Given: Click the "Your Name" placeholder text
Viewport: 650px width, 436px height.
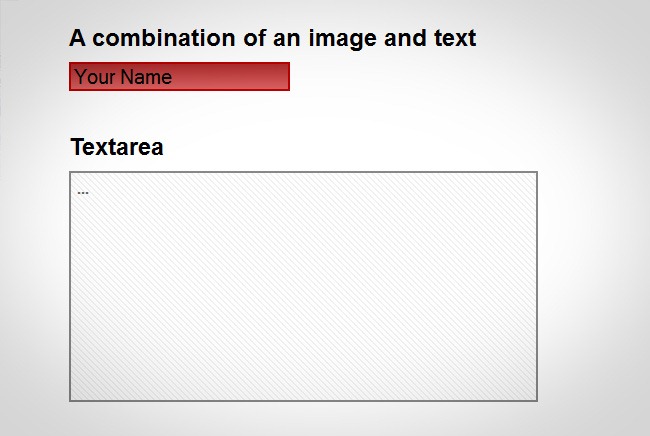Looking at the screenshot, I should [x=123, y=77].
